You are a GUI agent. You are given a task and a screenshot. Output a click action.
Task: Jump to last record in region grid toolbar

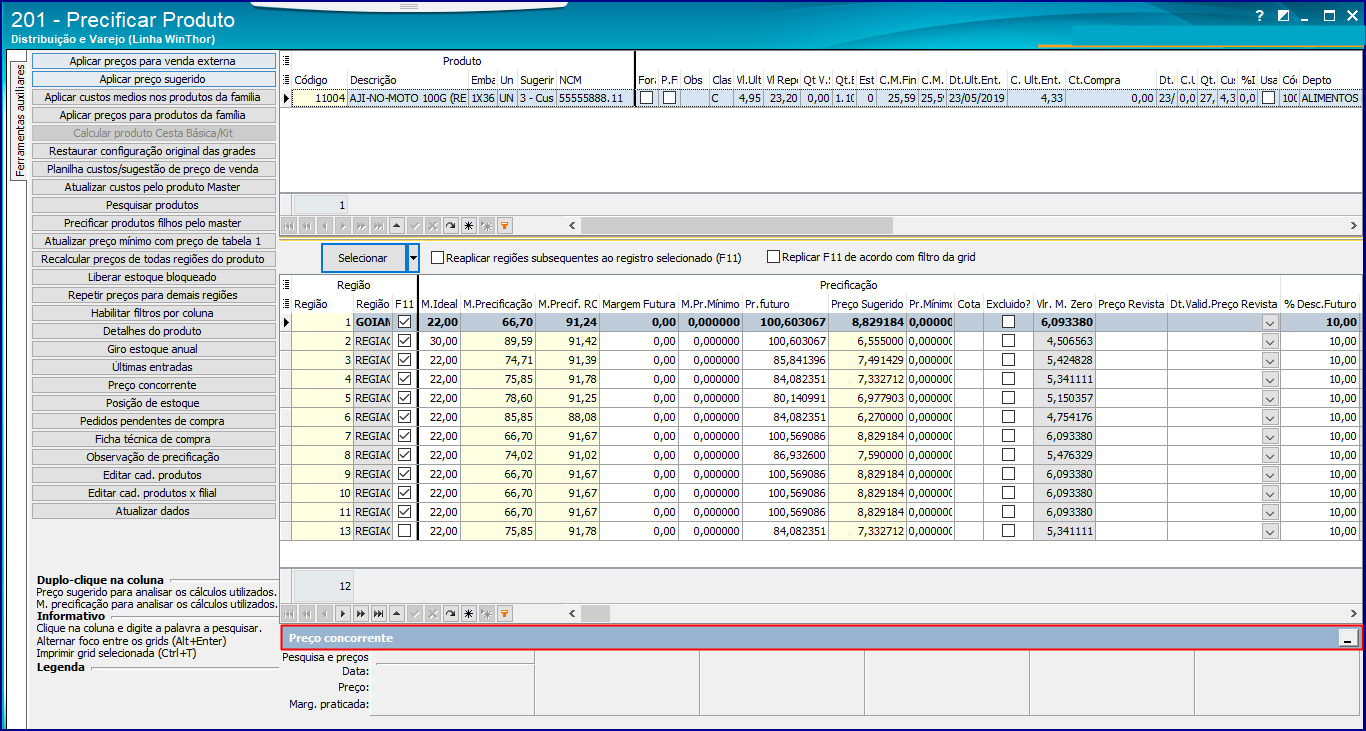coord(379,613)
